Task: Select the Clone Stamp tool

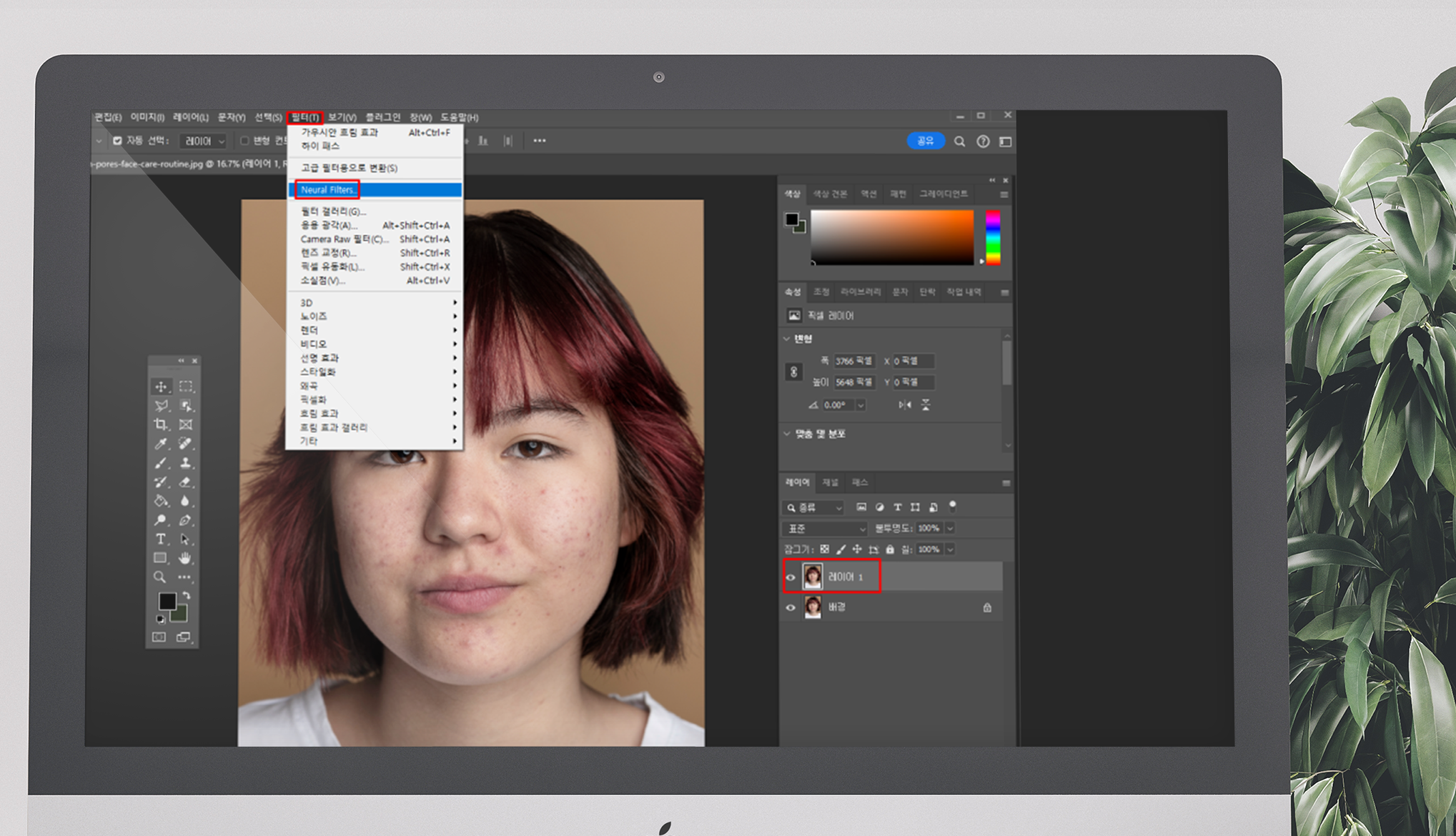Action: point(185,463)
